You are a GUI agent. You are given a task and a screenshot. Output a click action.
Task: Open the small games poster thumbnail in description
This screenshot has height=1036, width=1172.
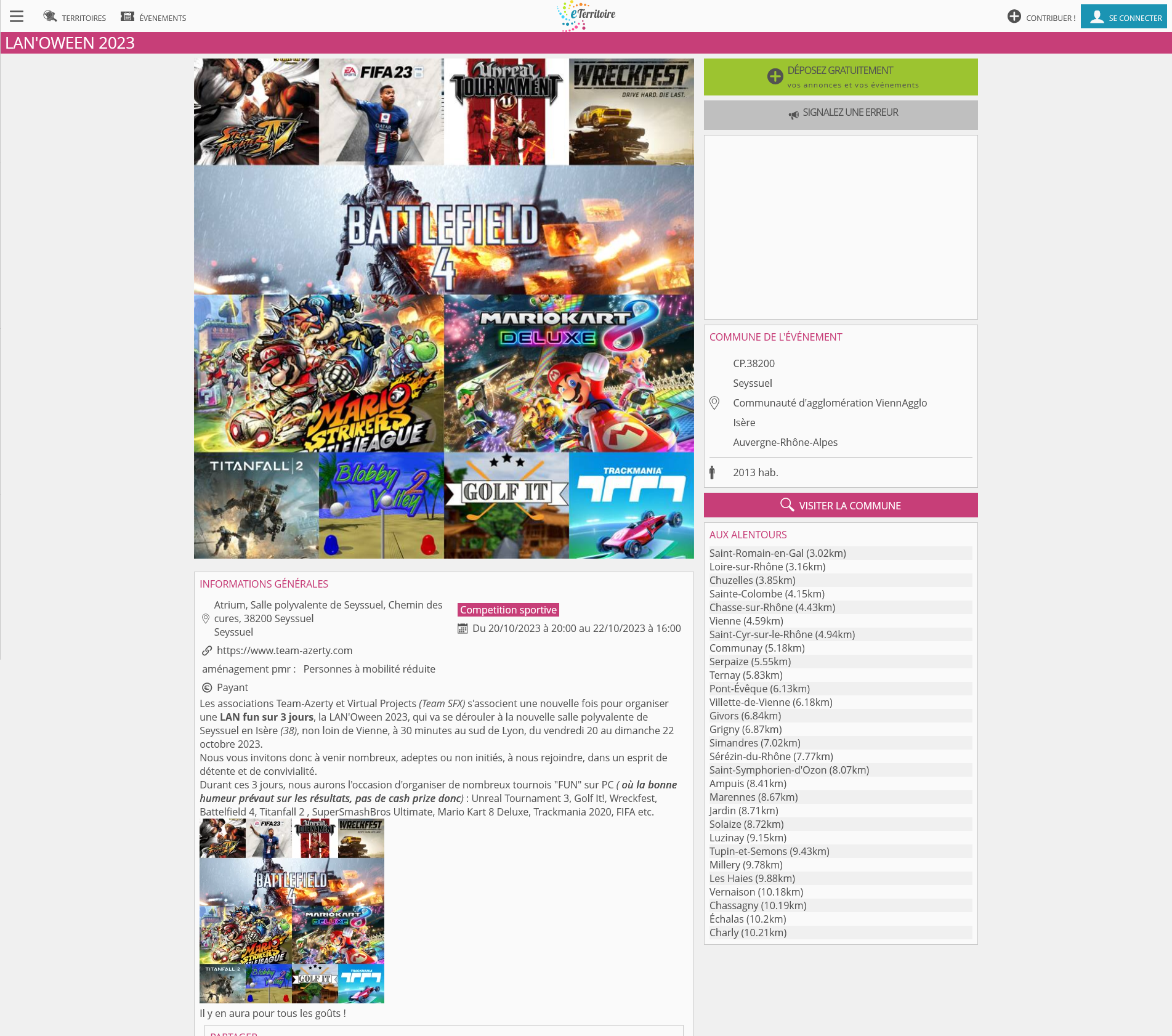(x=292, y=911)
